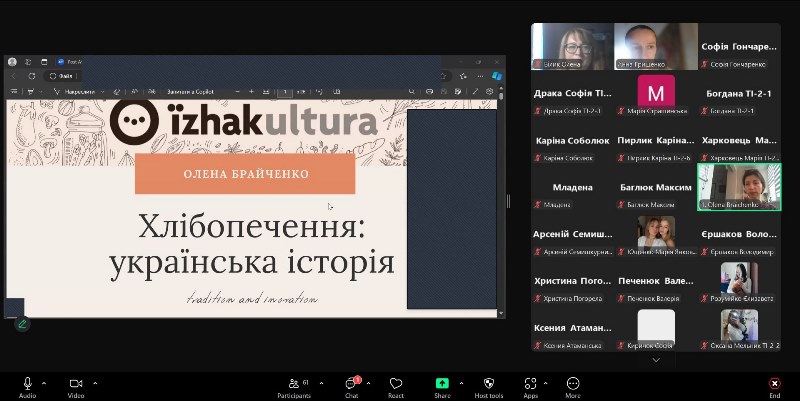Open PDF viewer settings gear icon
Screen dimensions: 800x401
[x=490, y=92]
